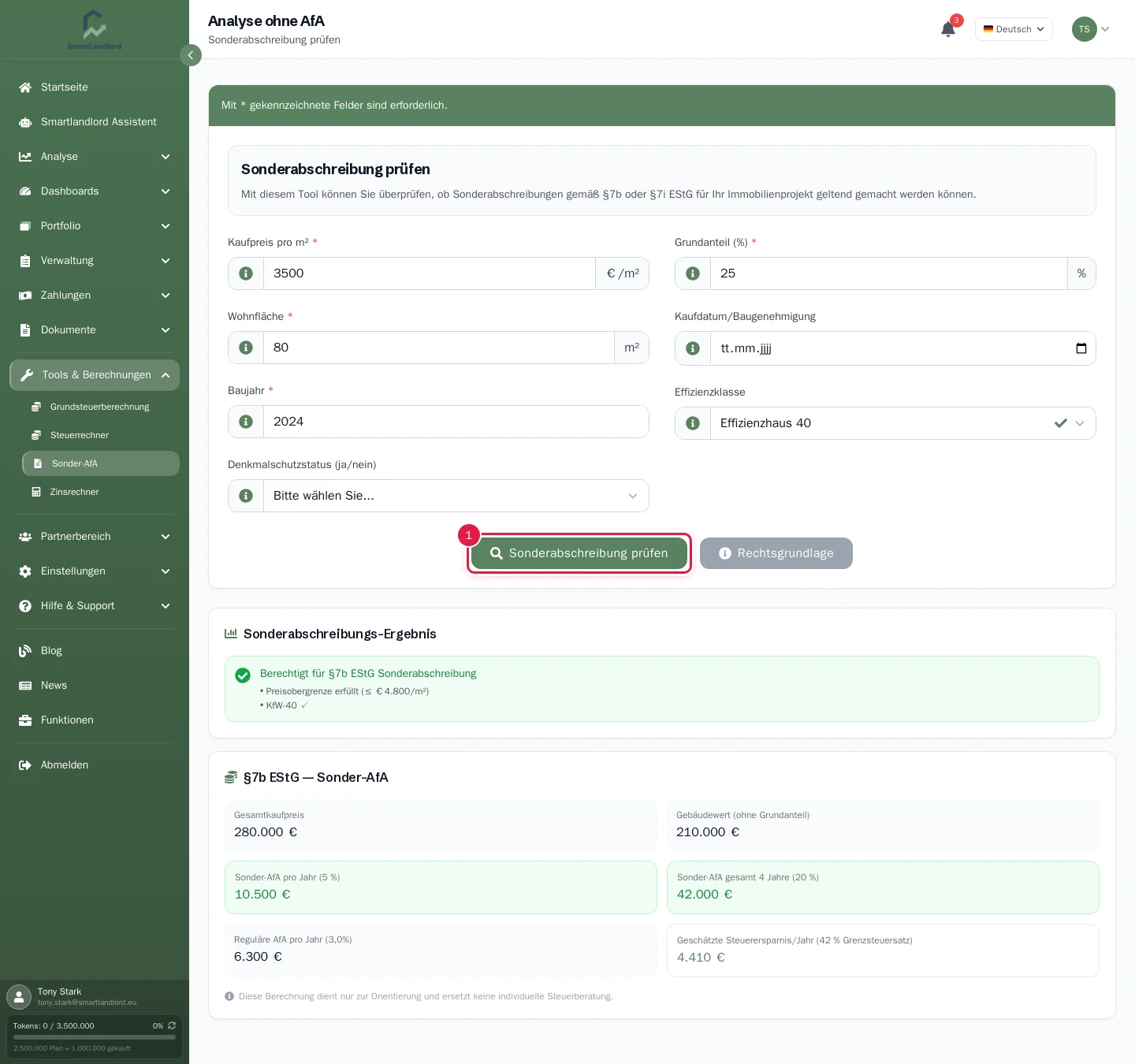The height and width of the screenshot is (1064, 1135).
Task: Expand the Dashboards sidebar menu
Action: (x=95, y=192)
